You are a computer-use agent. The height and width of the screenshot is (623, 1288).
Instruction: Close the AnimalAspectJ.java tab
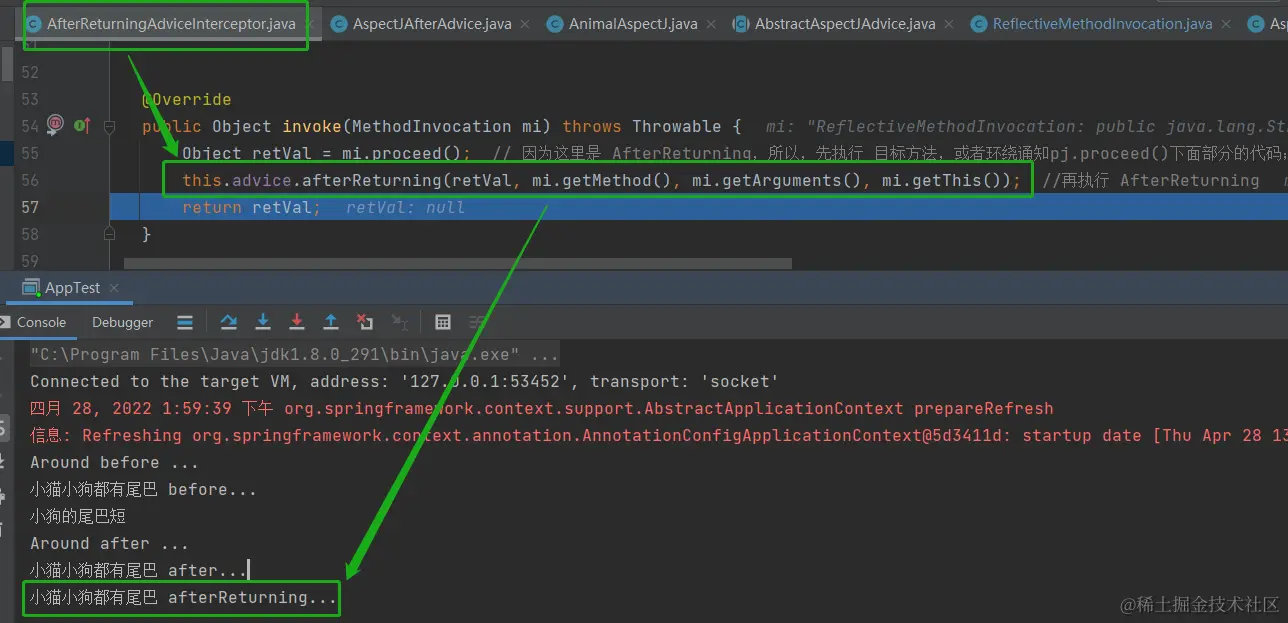tap(713, 24)
